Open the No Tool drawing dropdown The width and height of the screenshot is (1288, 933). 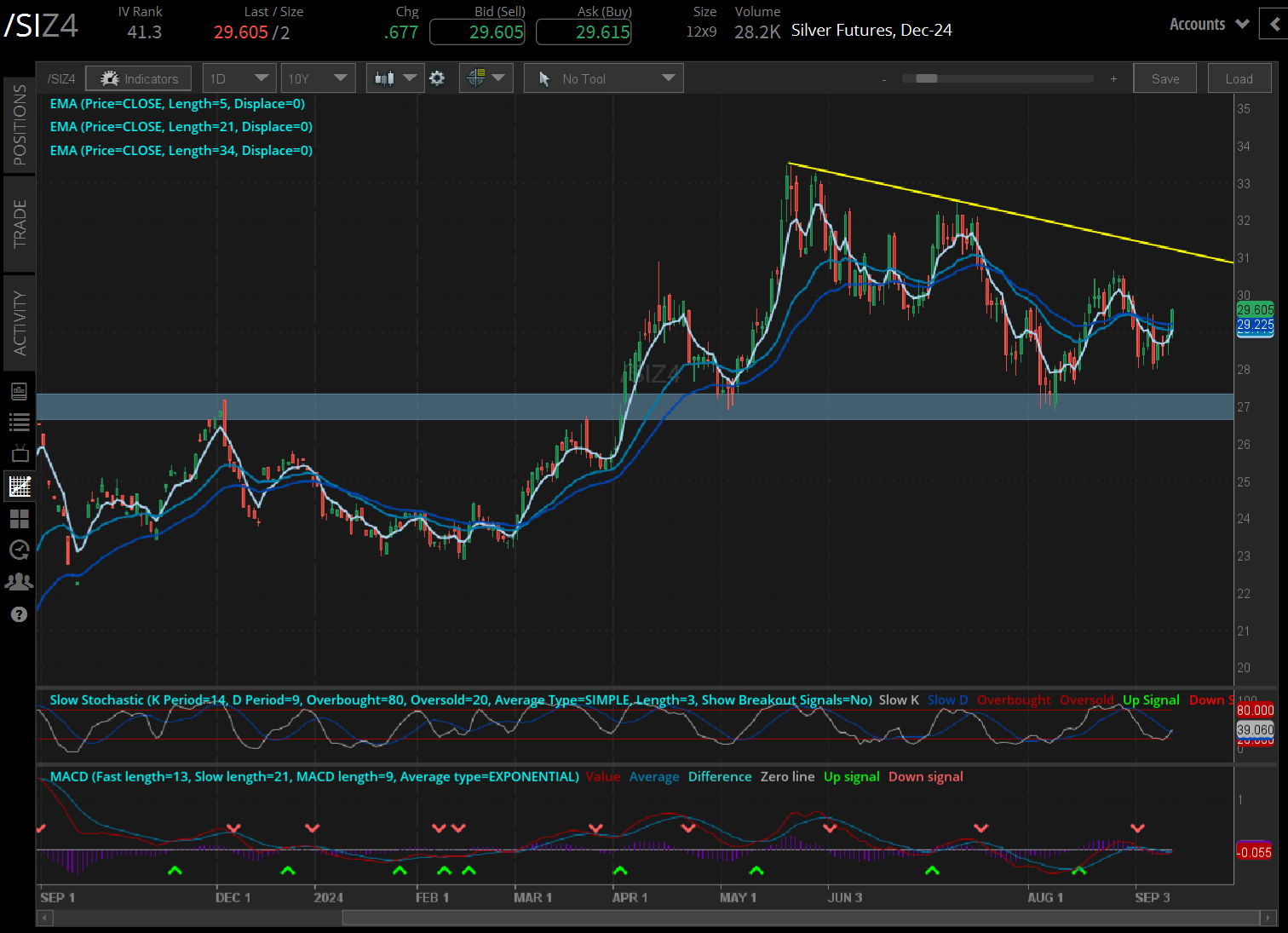click(x=604, y=78)
